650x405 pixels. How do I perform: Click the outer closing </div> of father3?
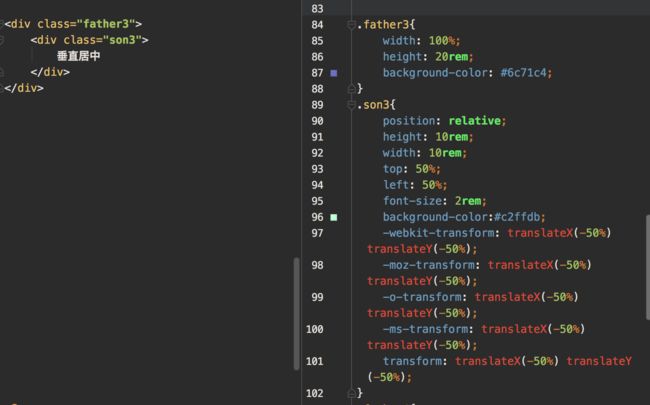click(24, 88)
